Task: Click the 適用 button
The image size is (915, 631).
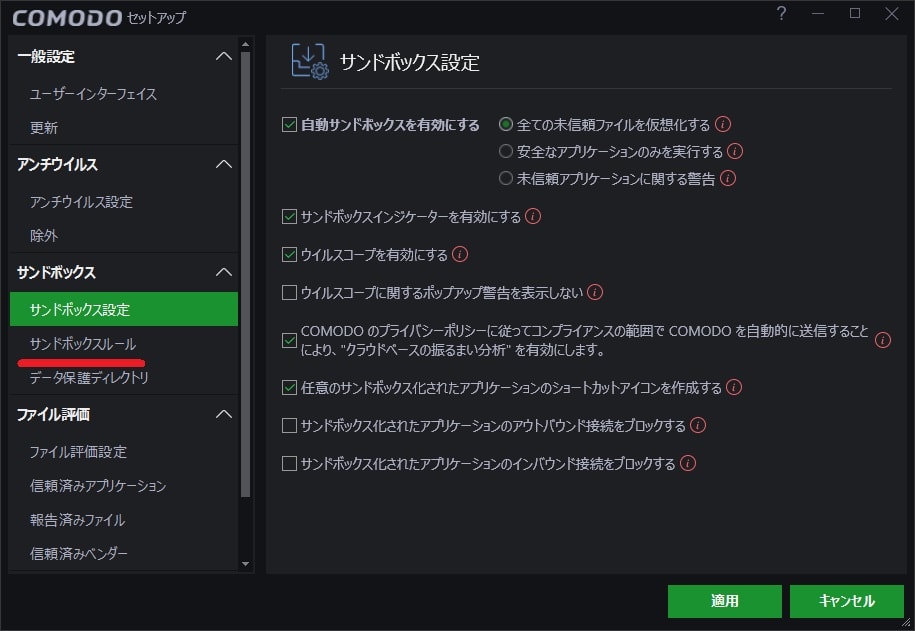Action: pos(725,601)
